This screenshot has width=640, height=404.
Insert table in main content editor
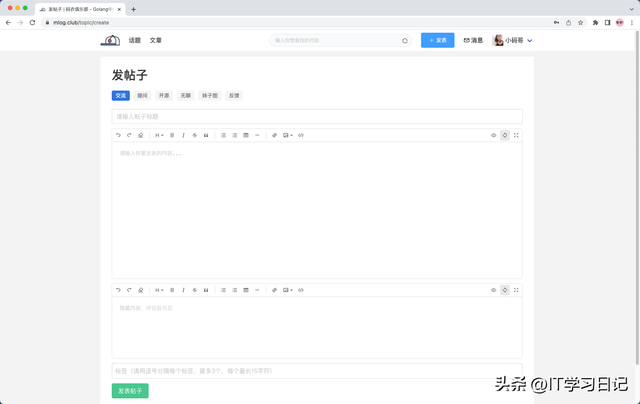(246, 135)
